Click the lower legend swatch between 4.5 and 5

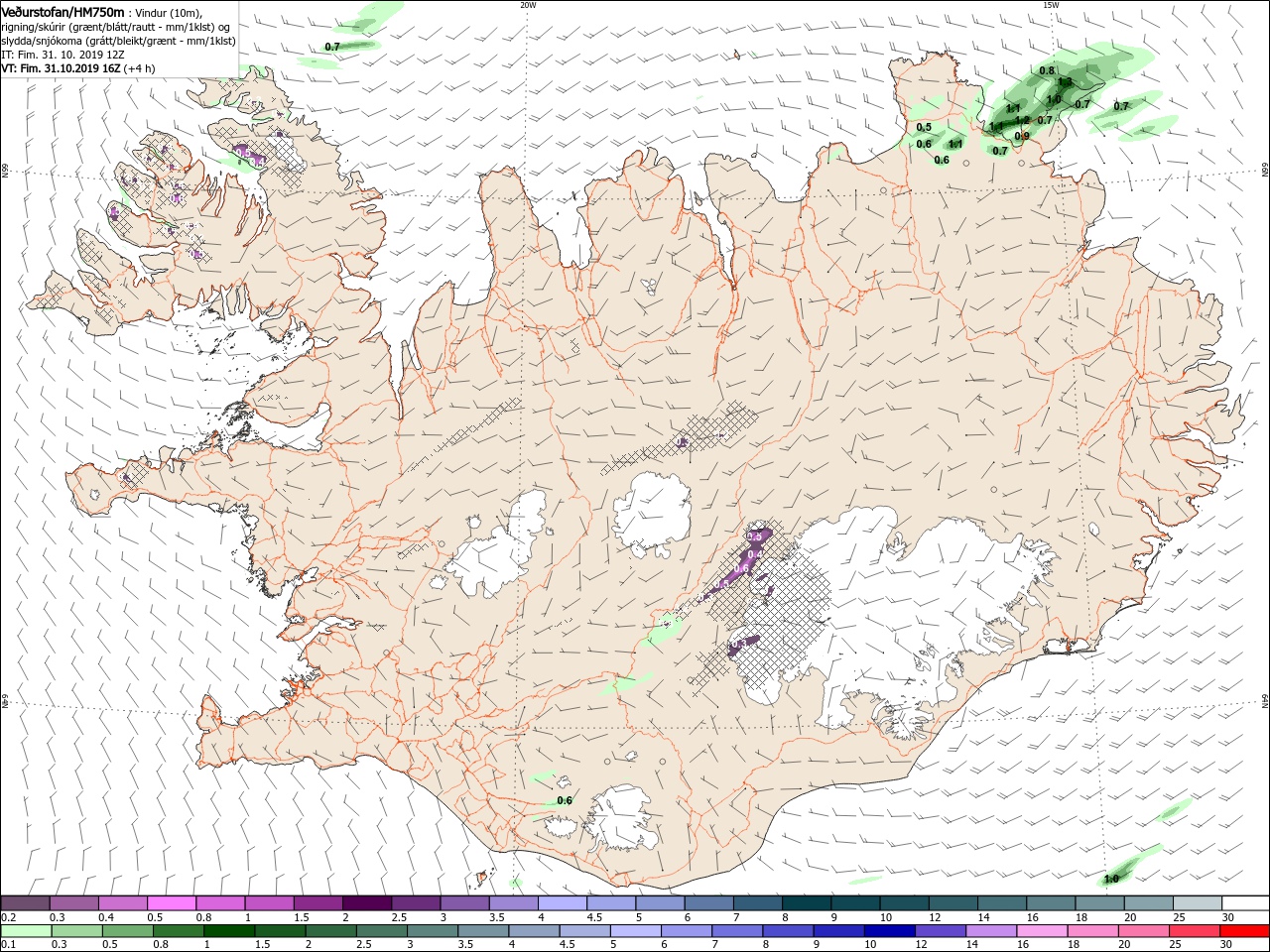[x=584, y=931]
